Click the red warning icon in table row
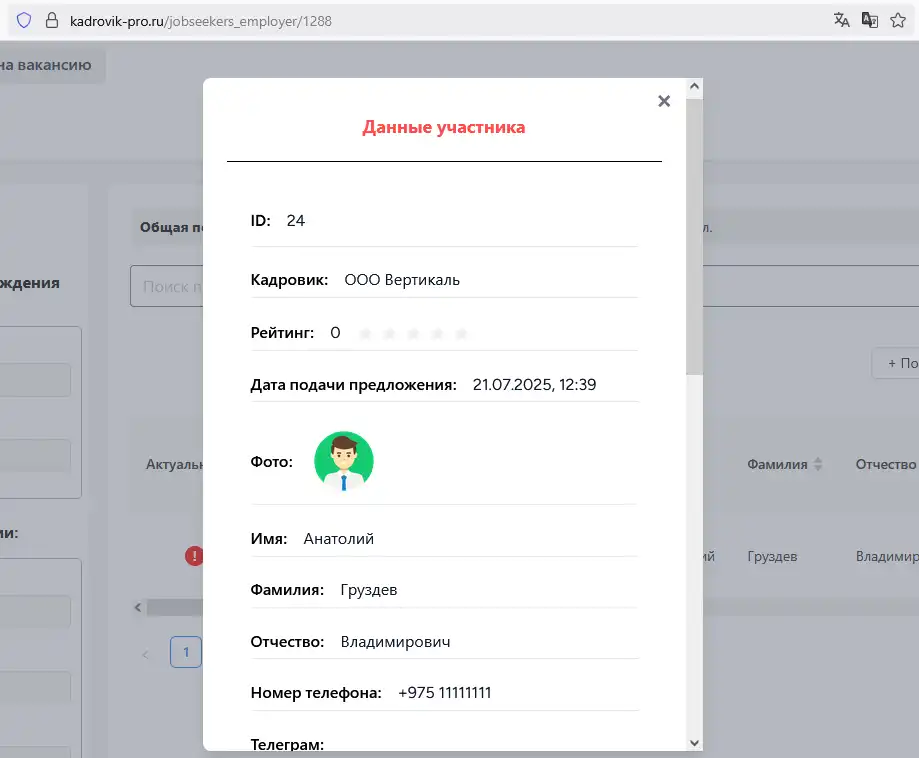This screenshot has width=919, height=758. tap(194, 556)
